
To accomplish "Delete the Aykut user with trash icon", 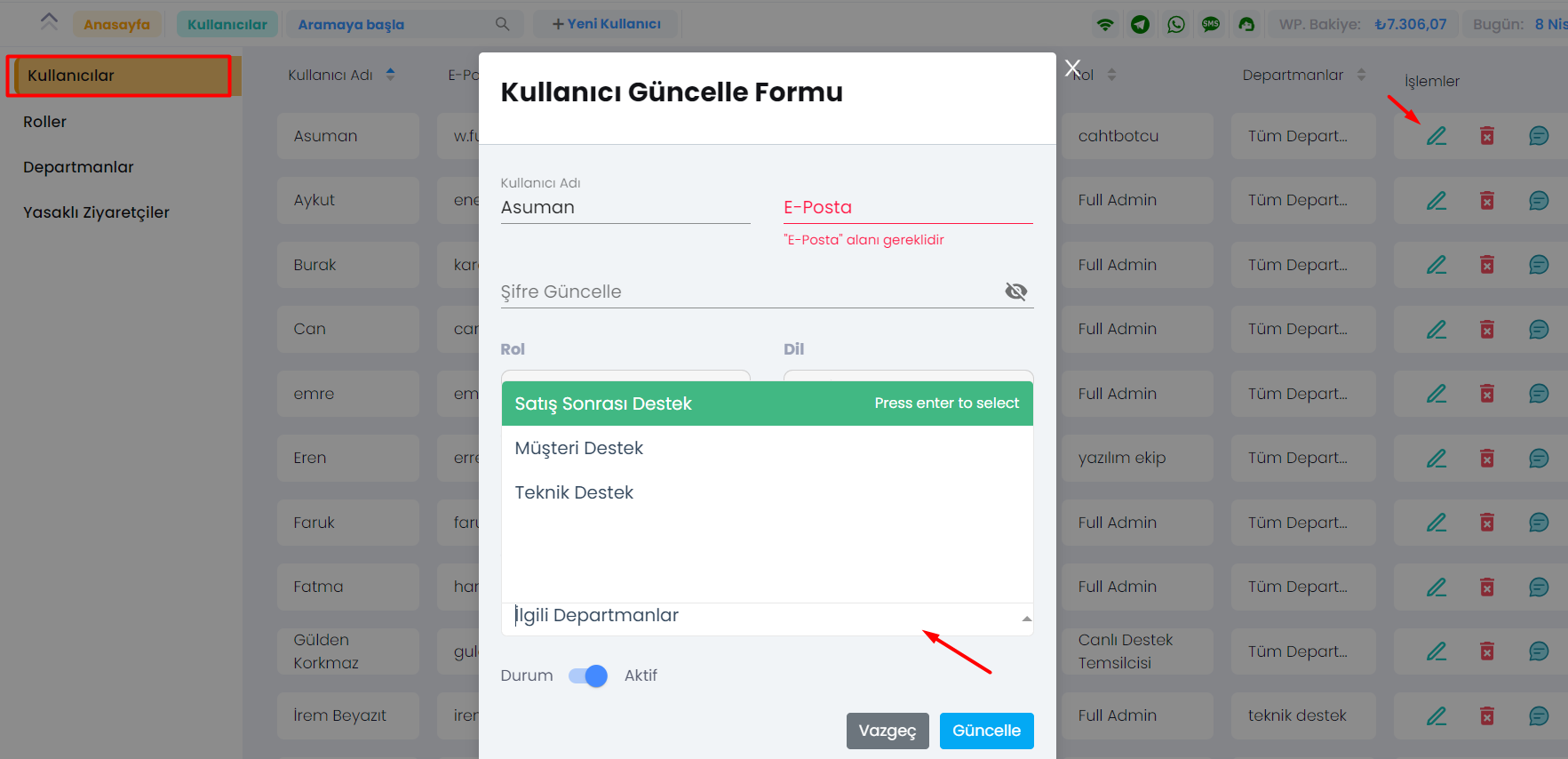I will tap(1487, 200).
